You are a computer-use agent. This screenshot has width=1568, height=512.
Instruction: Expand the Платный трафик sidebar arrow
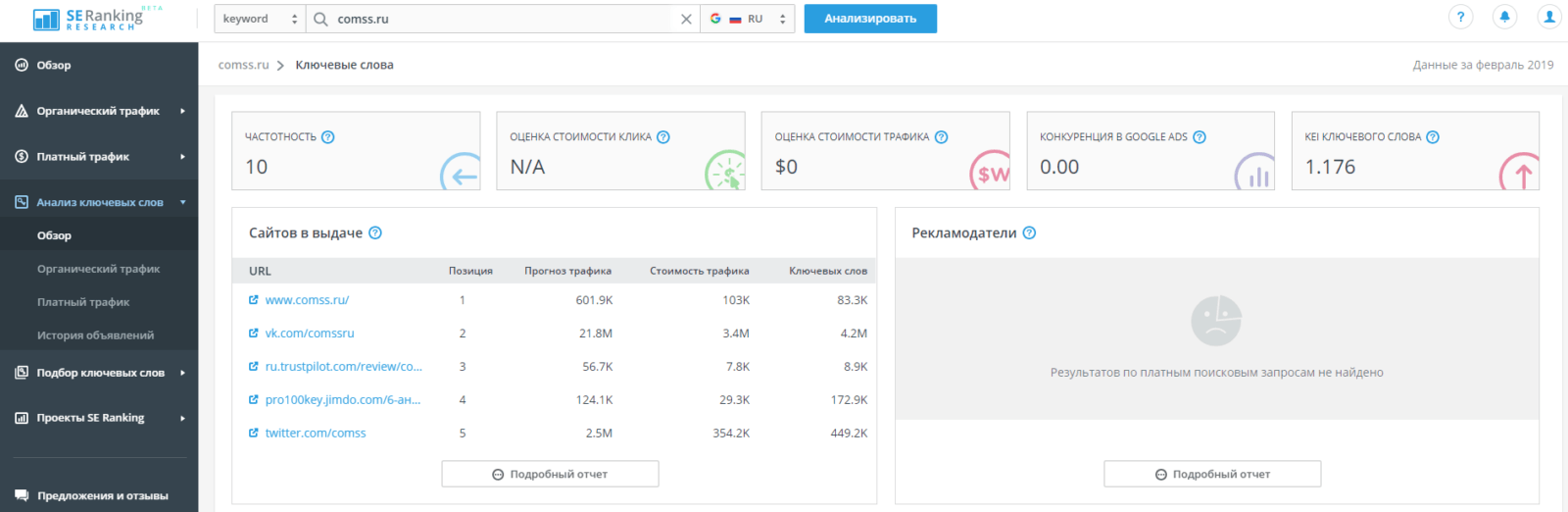(x=182, y=156)
